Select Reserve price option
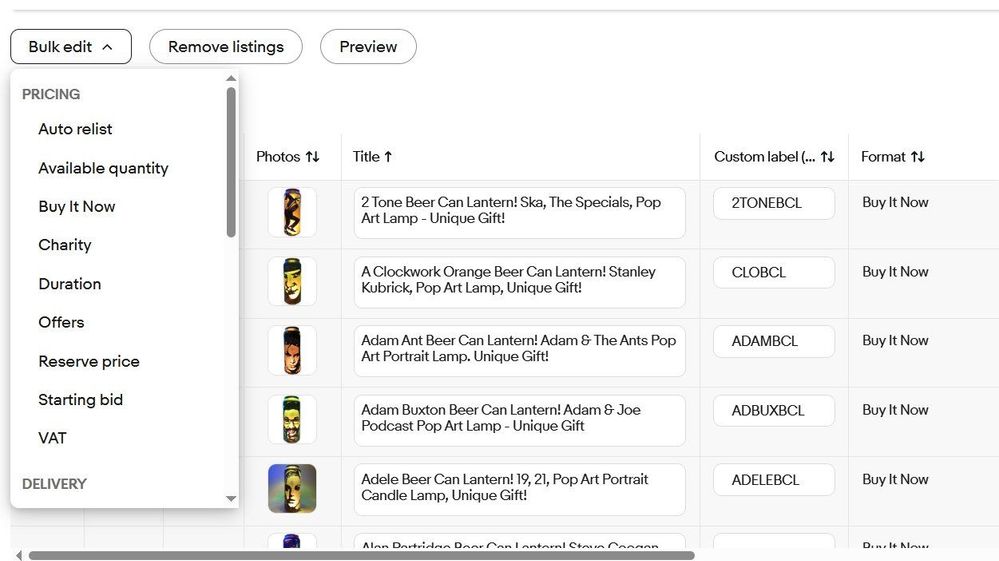Image resolution: width=999 pixels, height=561 pixels. click(x=89, y=362)
